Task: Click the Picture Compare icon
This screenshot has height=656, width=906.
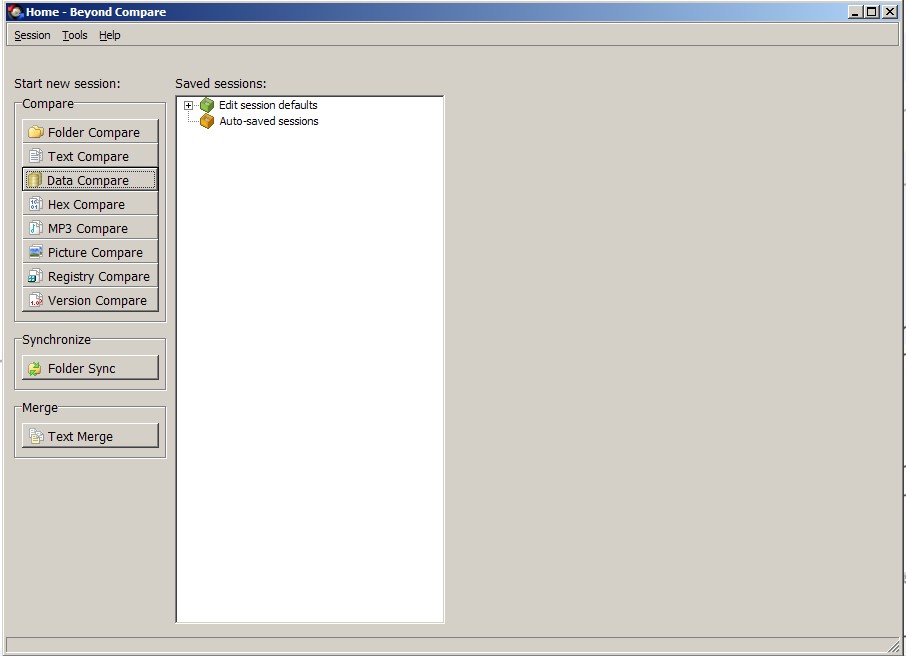Action: coord(36,252)
